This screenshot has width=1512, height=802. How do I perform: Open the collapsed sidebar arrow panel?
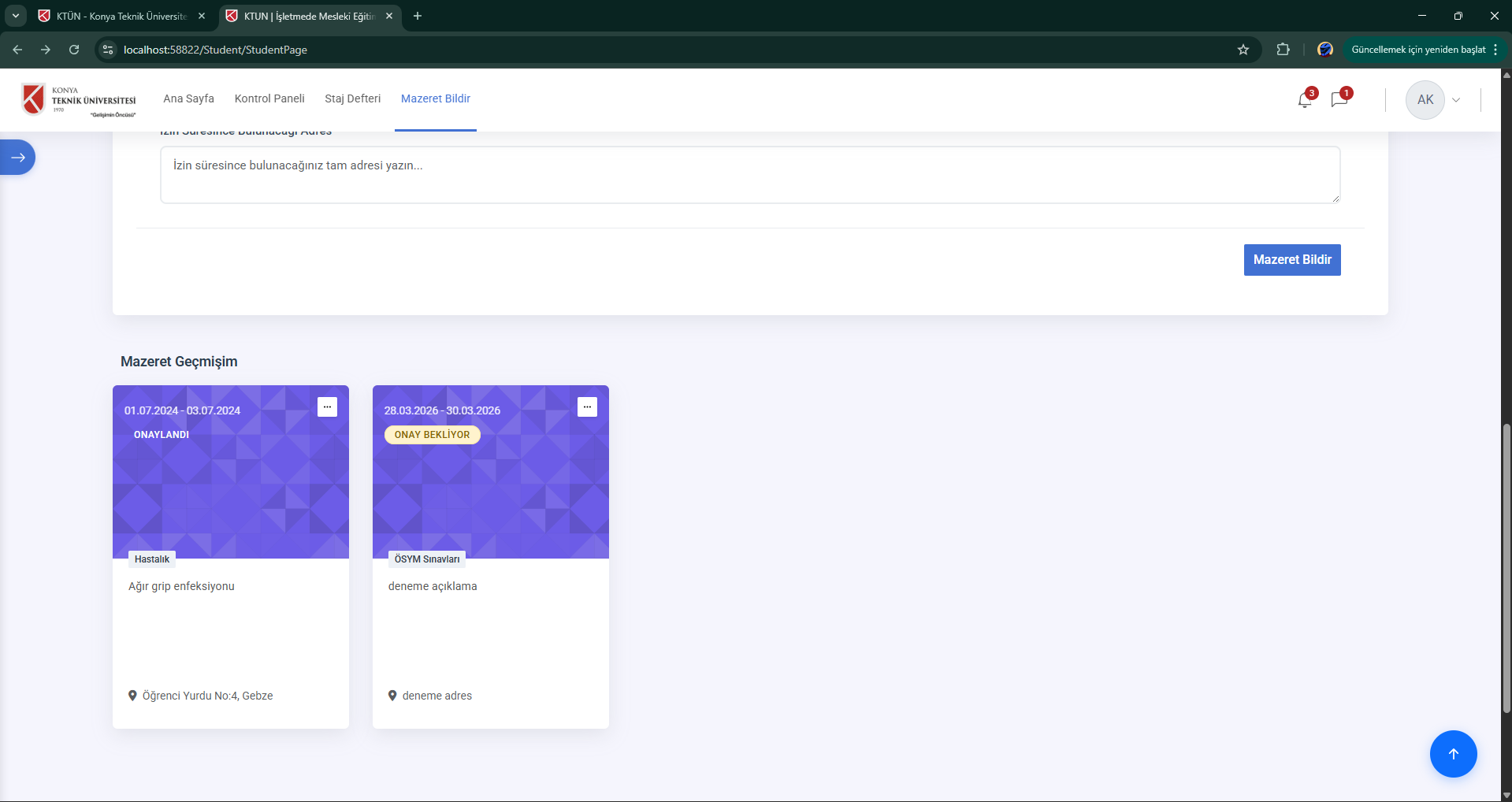[x=17, y=157]
